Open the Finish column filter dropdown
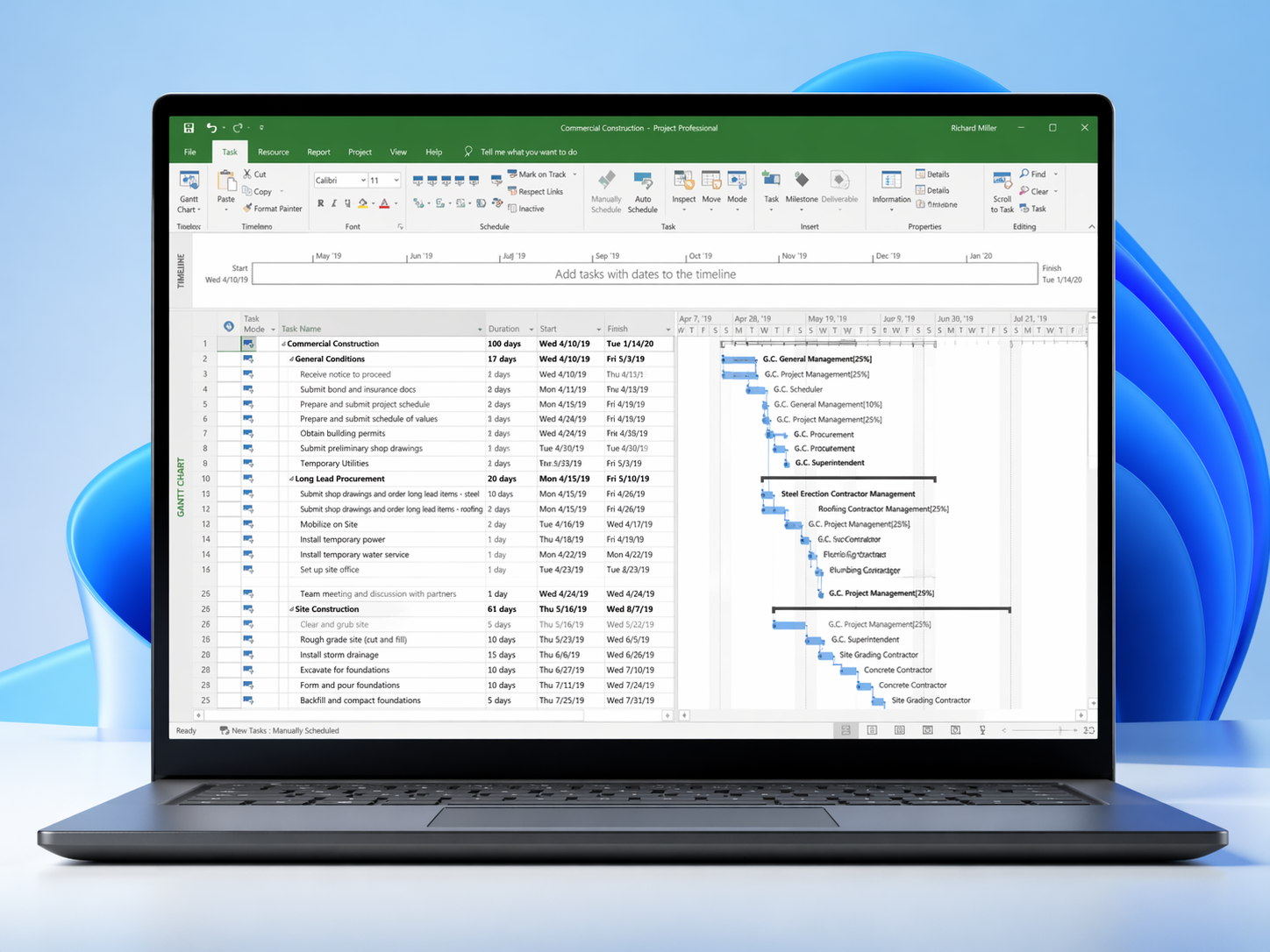 coord(667,330)
